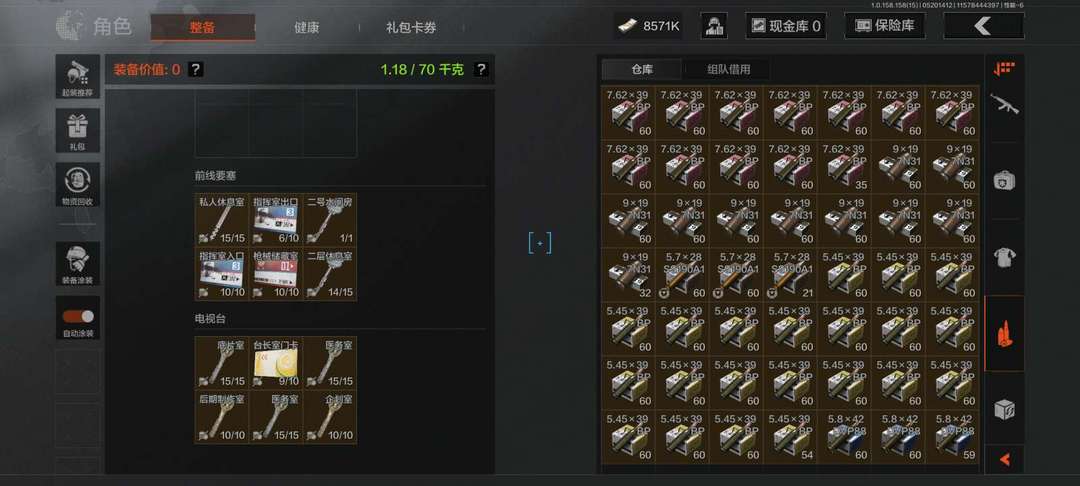Select the orange ammo bullet filter
This screenshot has width=1080, height=486.
tap(1004, 333)
